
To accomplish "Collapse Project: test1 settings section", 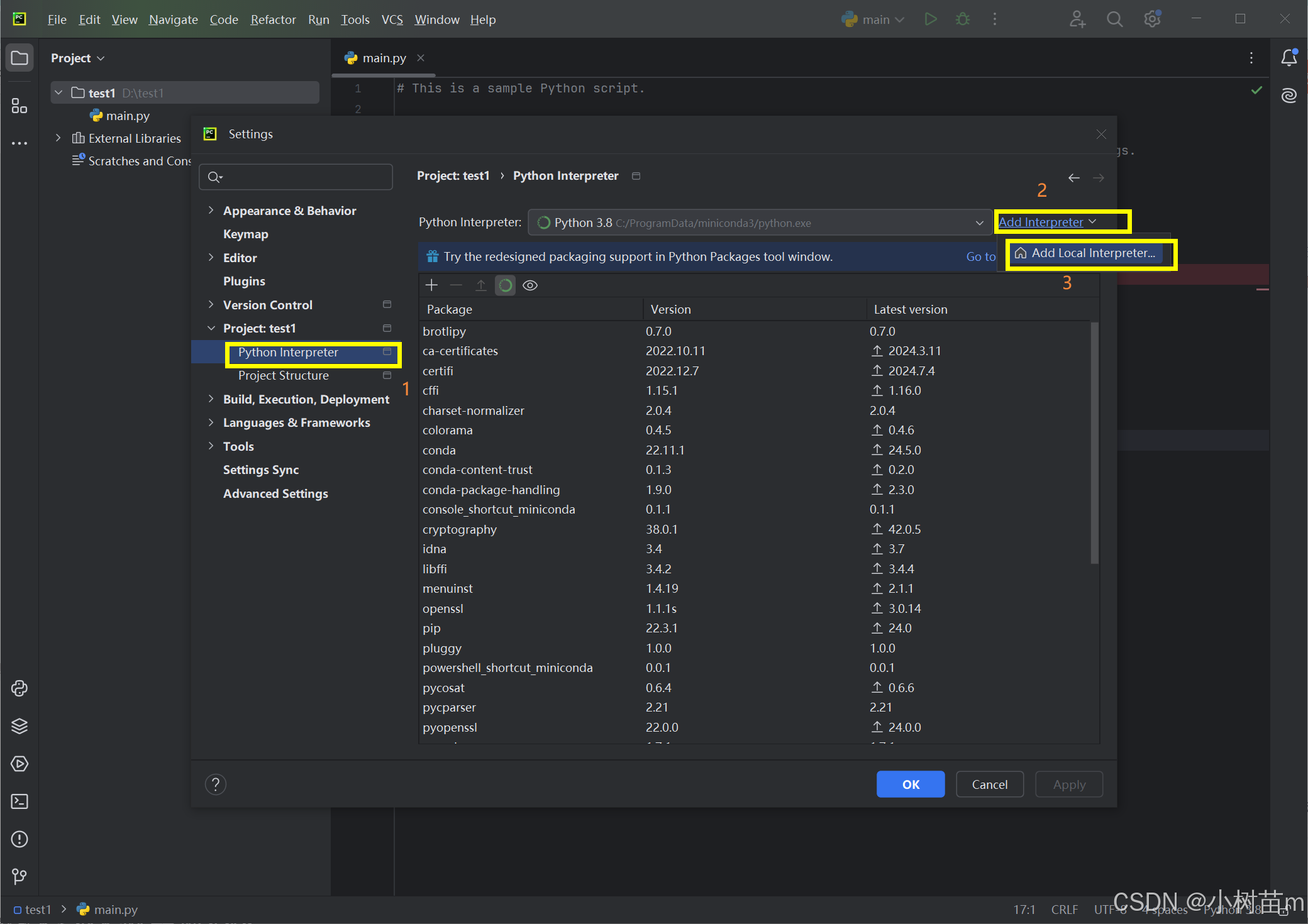I will pyautogui.click(x=211, y=328).
